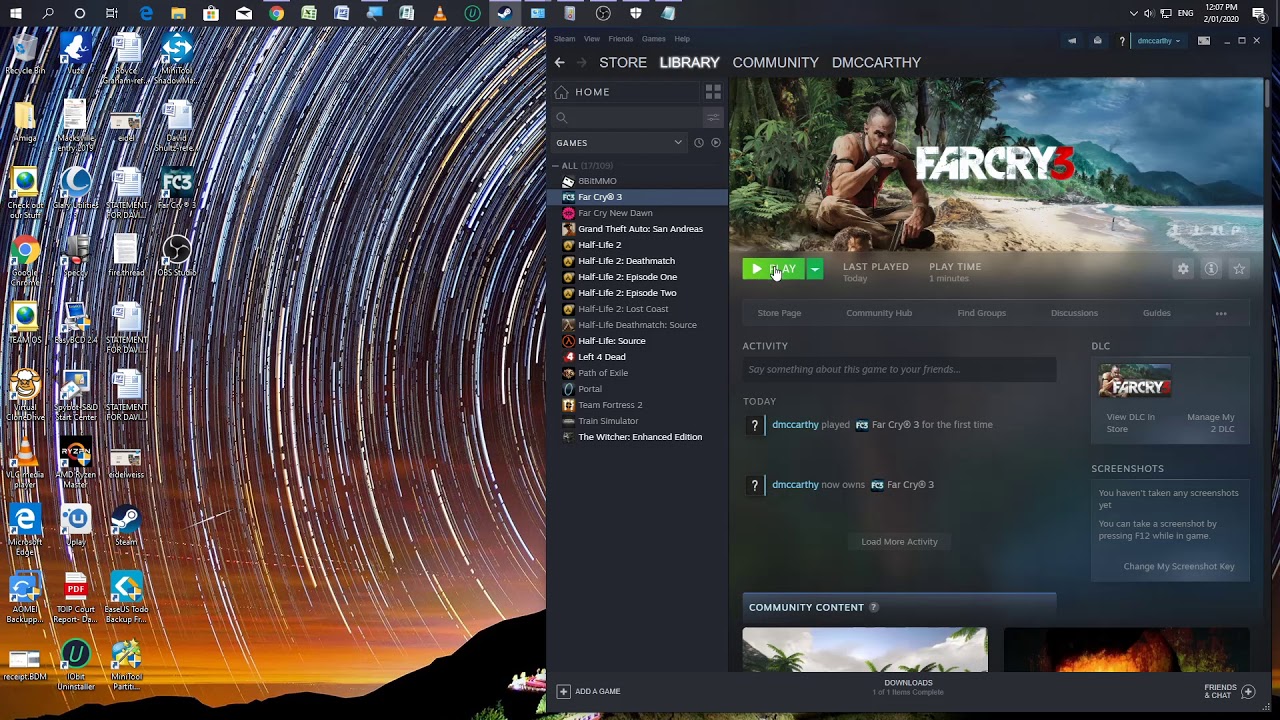Viewport: 1280px width, 720px height.
Task: Open the DMCCARTHY profile tab
Action: click(876, 62)
